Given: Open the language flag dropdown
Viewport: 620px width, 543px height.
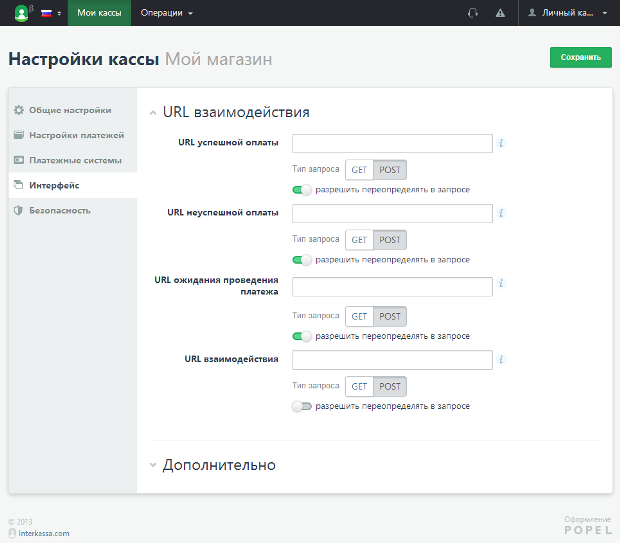Looking at the screenshot, I should click(x=50, y=13).
